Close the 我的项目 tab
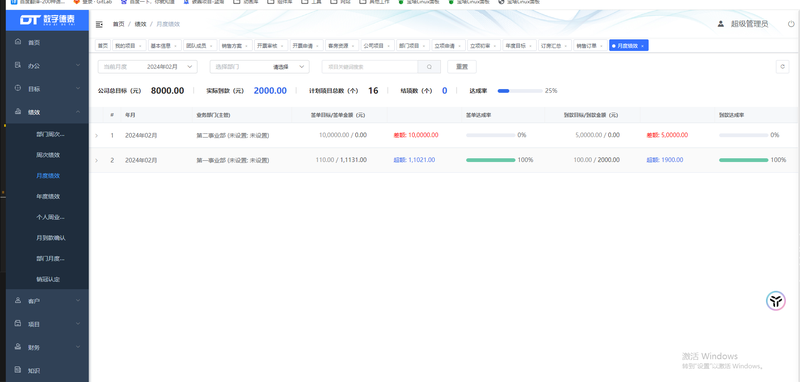 pyautogui.click(x=140, y=46)
